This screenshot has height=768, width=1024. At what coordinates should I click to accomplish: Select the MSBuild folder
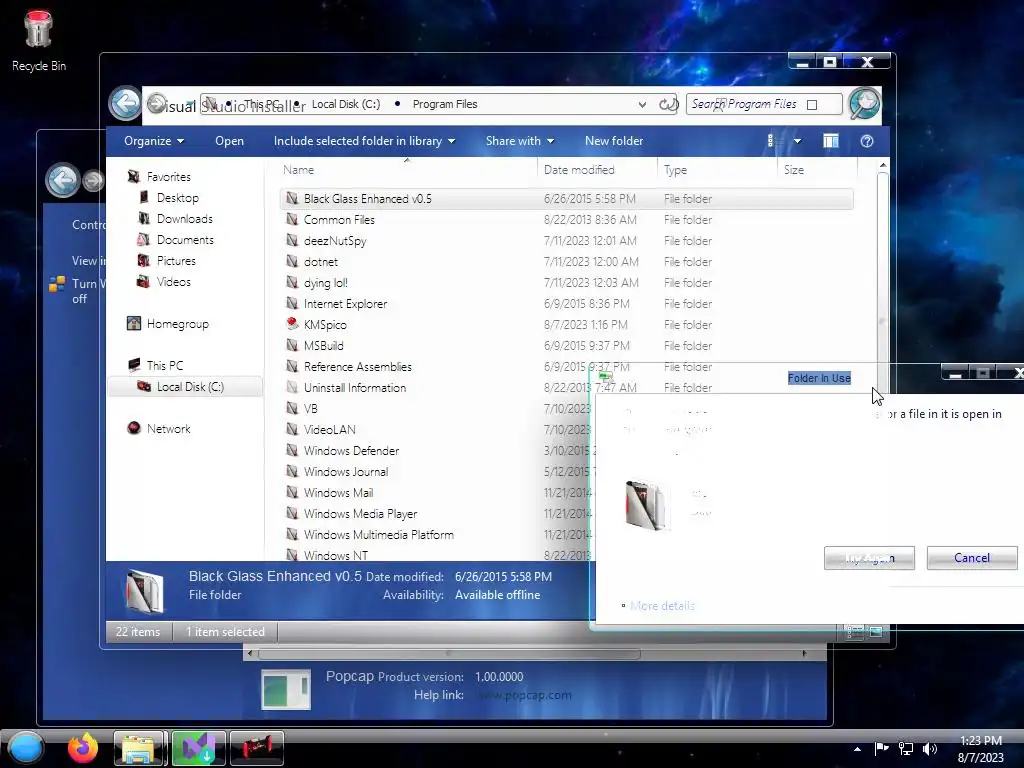[323, 345]
